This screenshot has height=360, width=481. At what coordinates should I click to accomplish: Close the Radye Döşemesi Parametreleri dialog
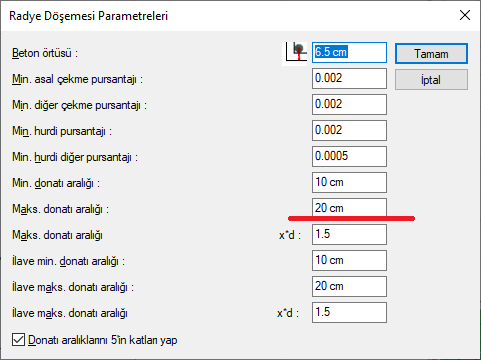coord(465,15)
